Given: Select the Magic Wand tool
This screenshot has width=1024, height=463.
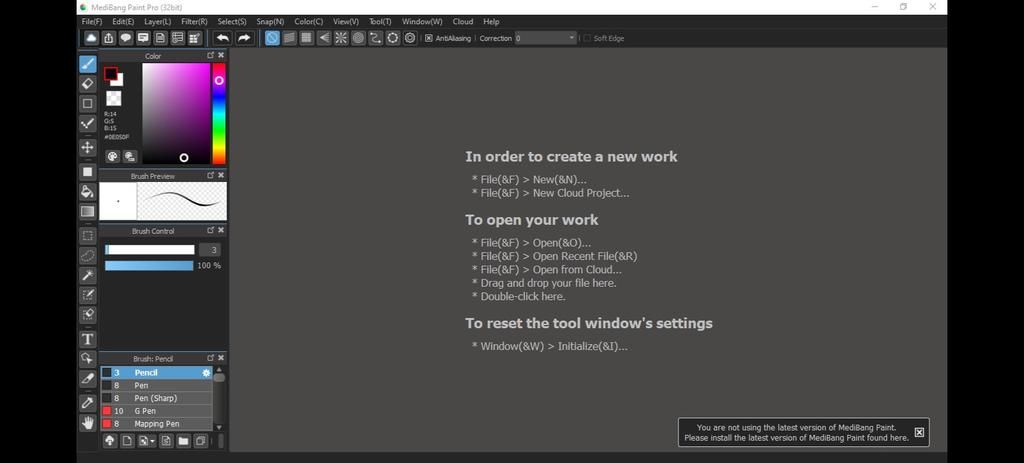Looking at the screenshot, I should click(88, 276).
